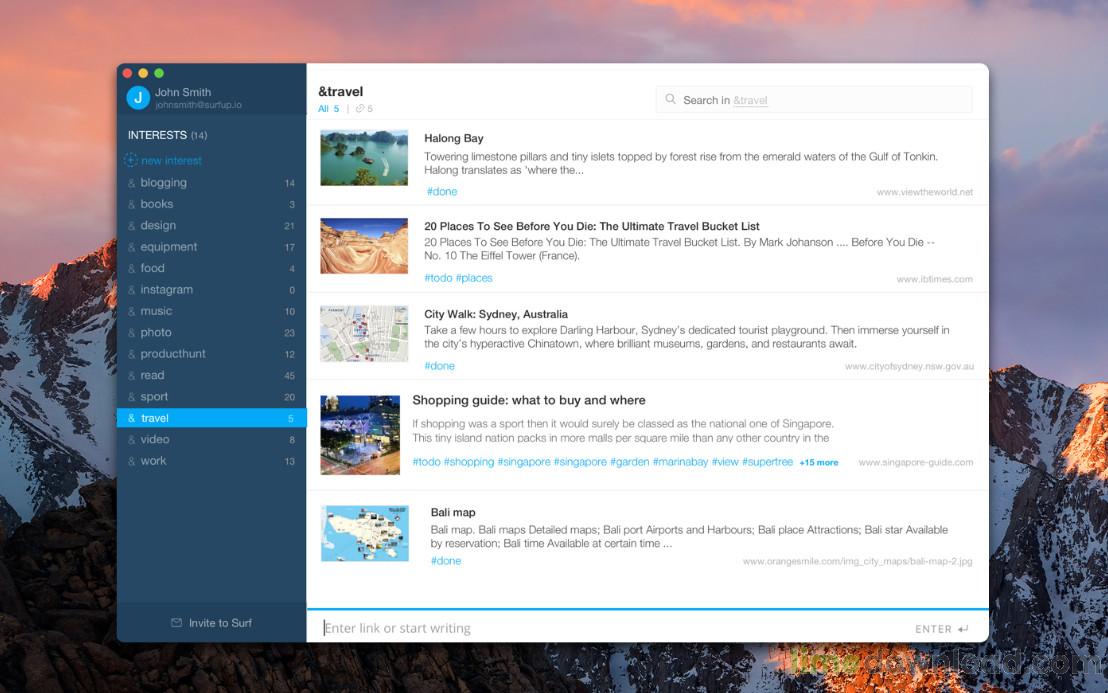Click the search magnifier icon
The width and height of the screenshot is (1108, 693).
click(671, 100)
